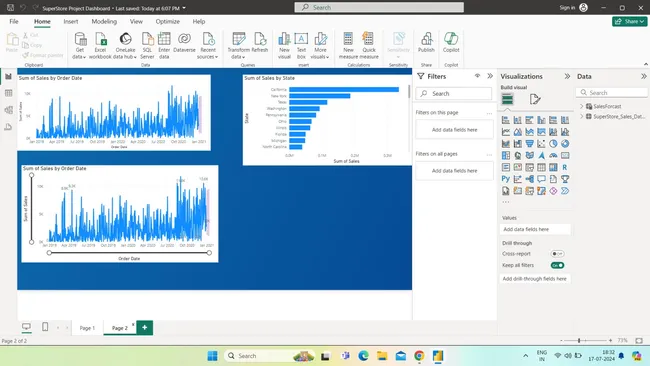Click Order Date zoom slider right handle
This screenshot has width=650, height=366.
[209, 253]
